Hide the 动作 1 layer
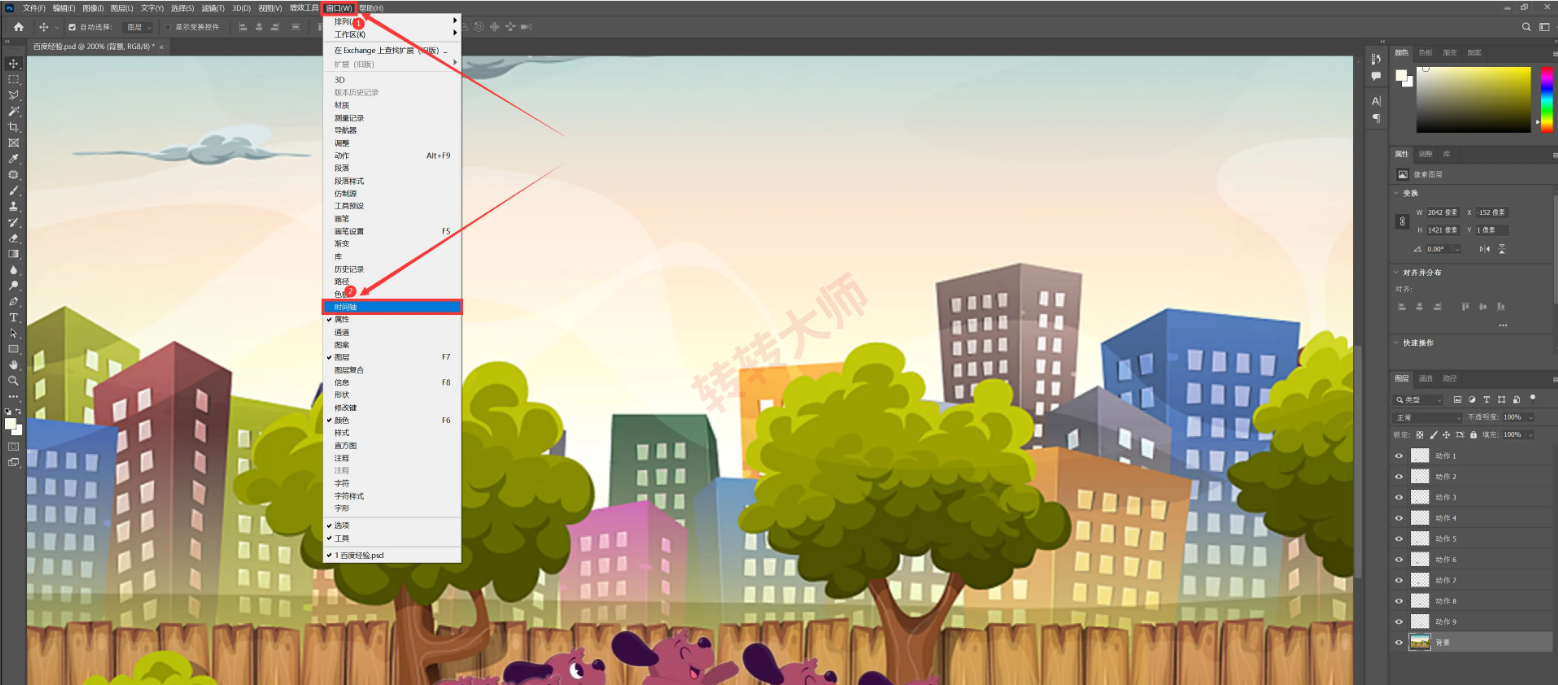Image resolution: width=1558 pixels, height=685 pixels. (x=1399, y=455)
